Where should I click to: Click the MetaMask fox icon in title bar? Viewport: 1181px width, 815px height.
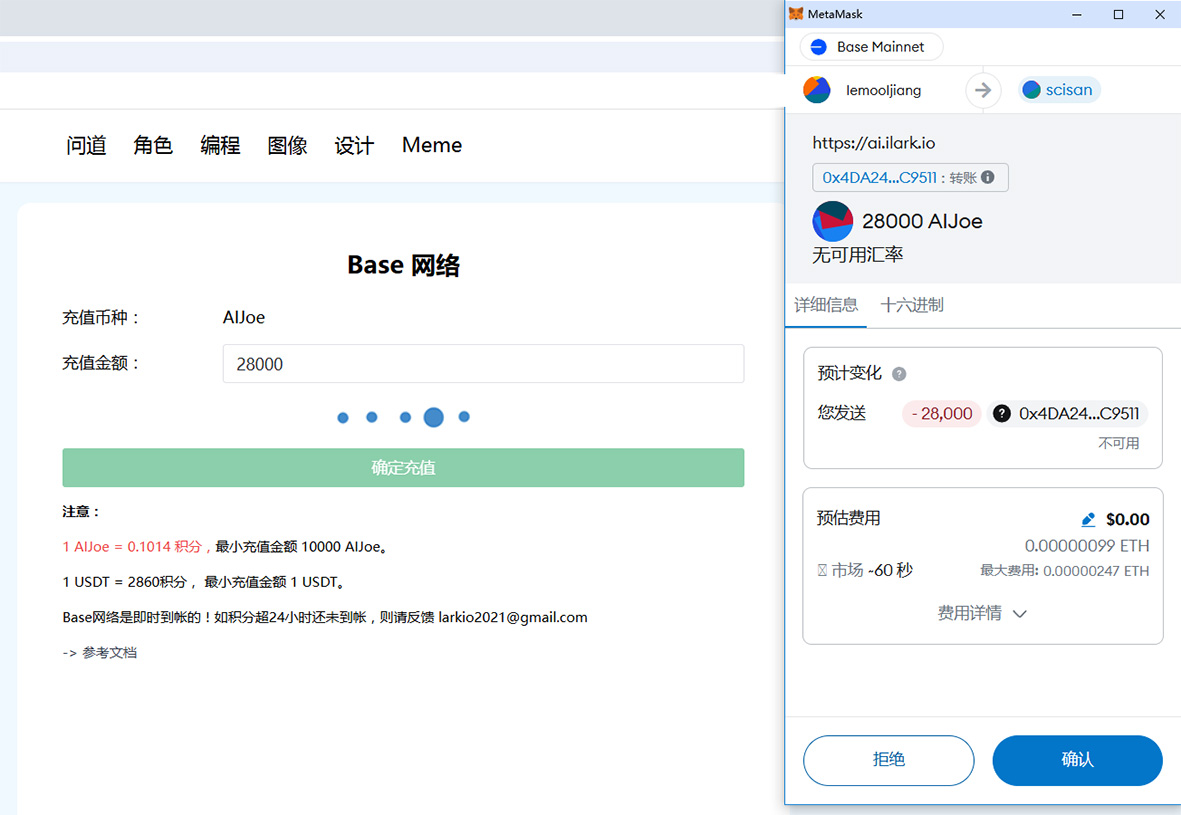tap(795, 14)
